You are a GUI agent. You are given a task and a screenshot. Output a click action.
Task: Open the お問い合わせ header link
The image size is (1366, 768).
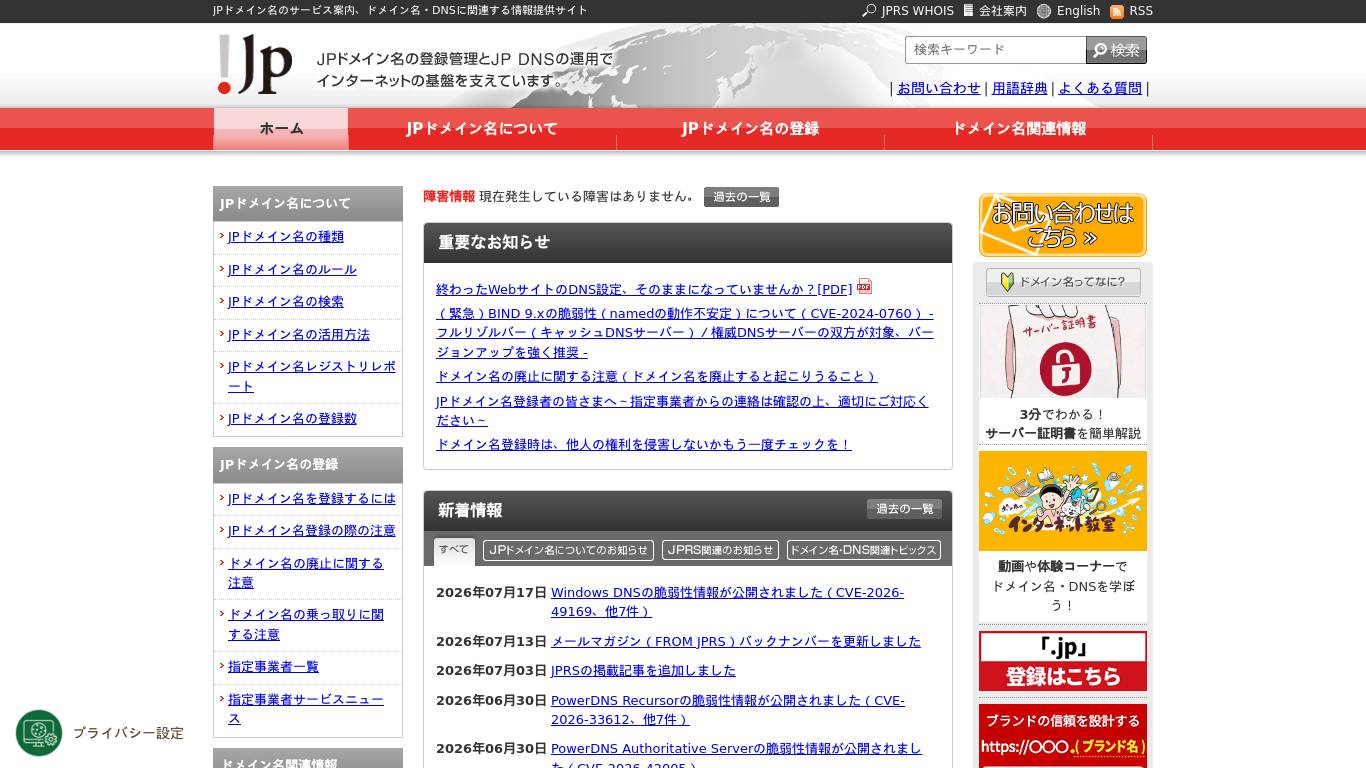click(939, 88)
